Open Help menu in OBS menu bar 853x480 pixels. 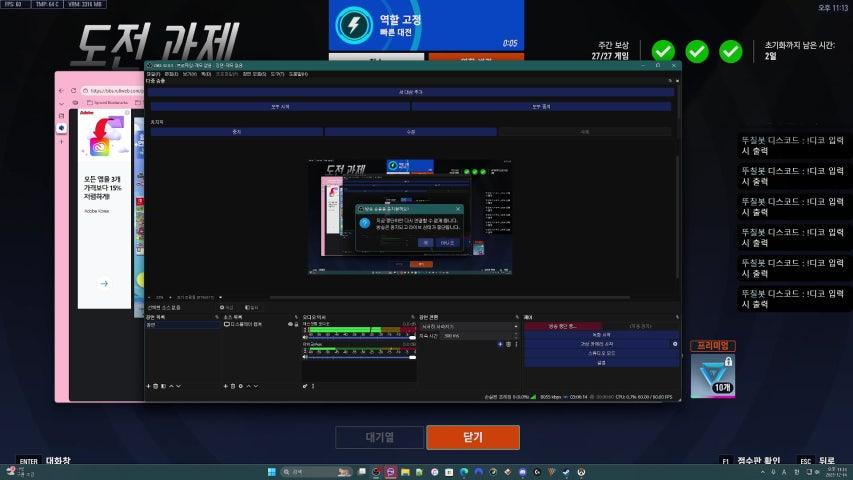[298, 74]
